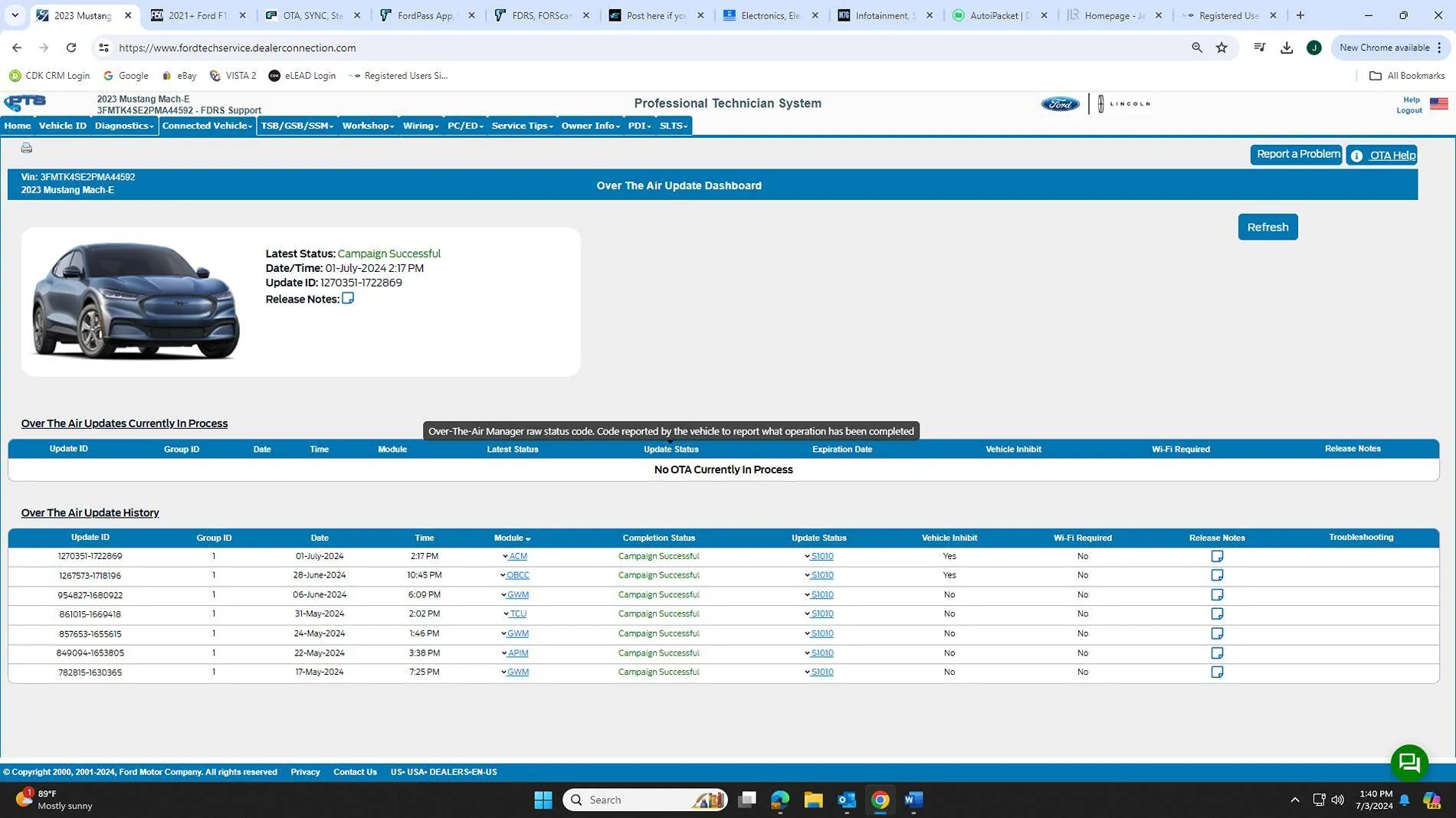Screen dimensions: 1456x818
Task: Click Report a Problem button
Action: click(1297, 155)
